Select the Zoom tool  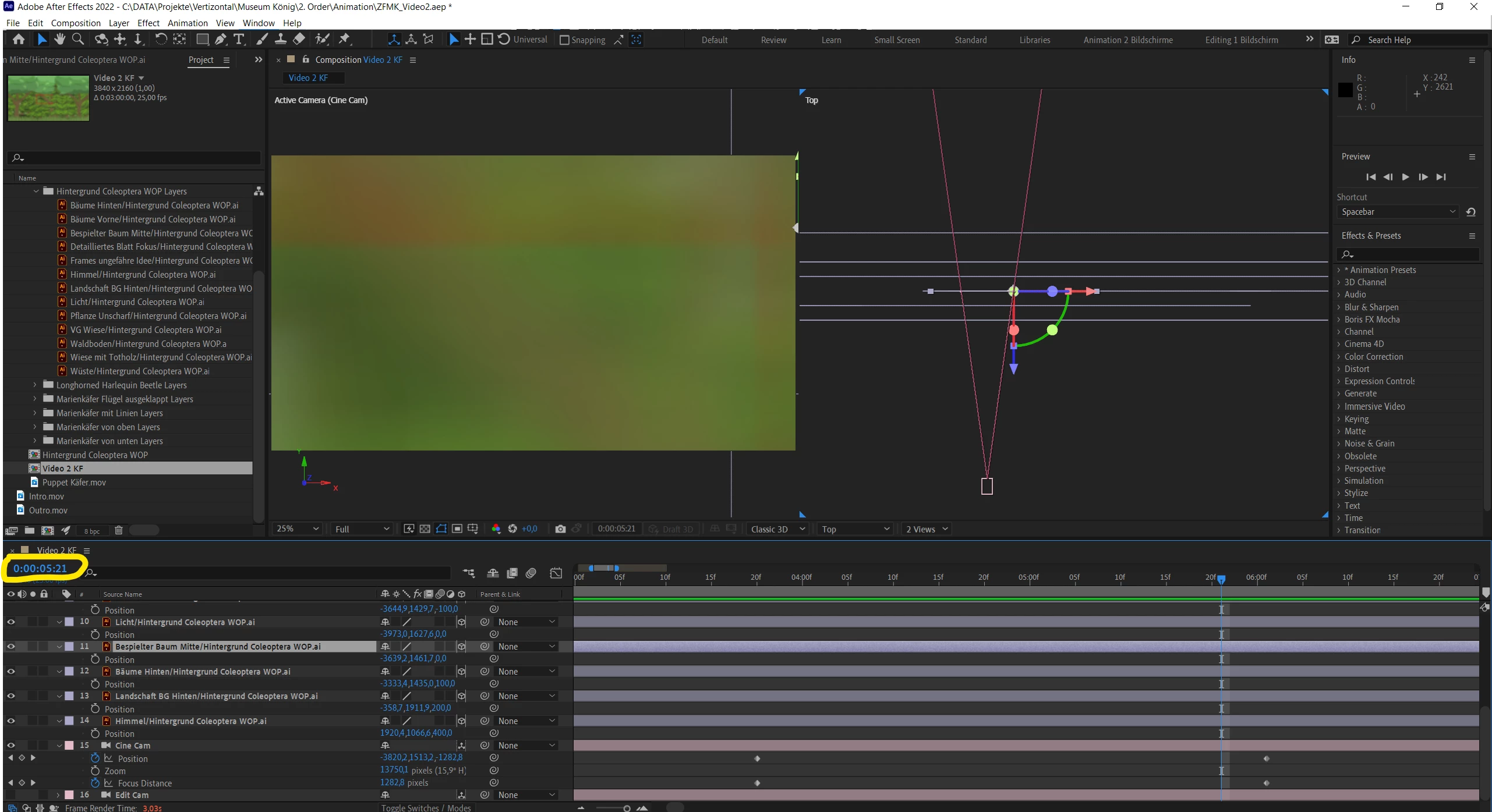coord(77,39)
